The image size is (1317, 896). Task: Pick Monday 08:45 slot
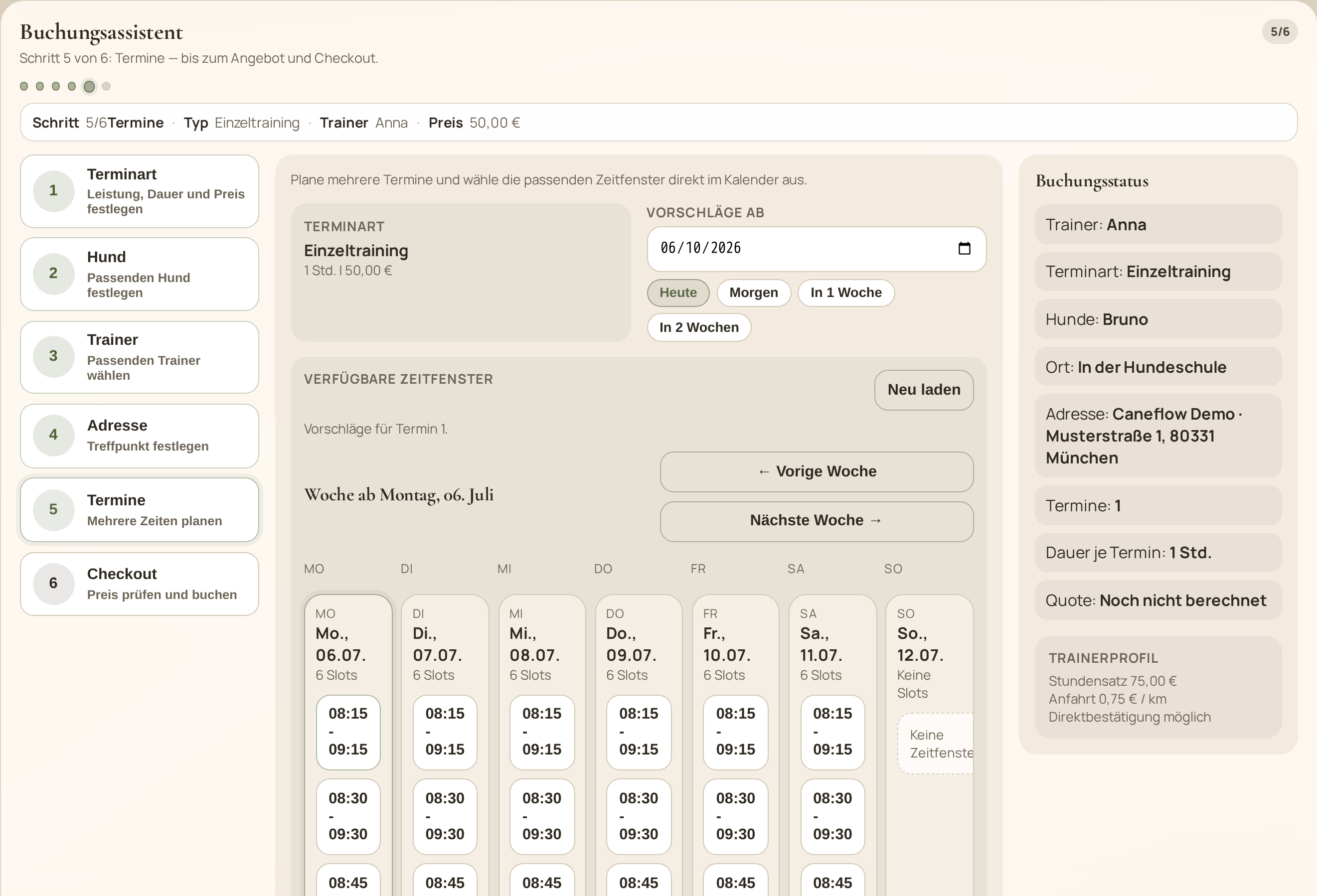(348, 881)
